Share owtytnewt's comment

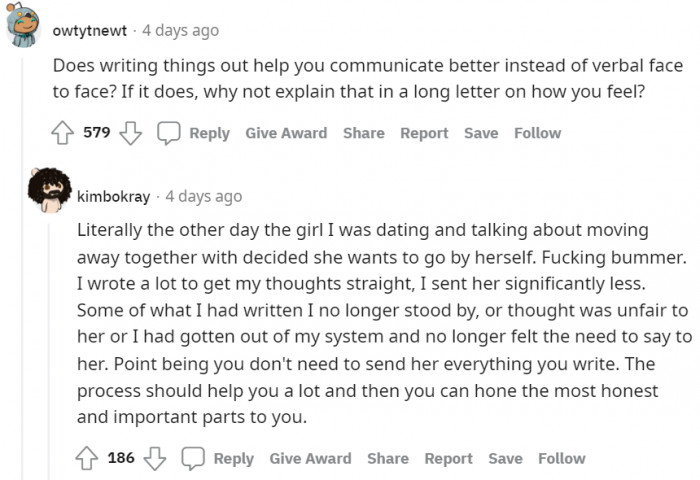tap(364, 133)
